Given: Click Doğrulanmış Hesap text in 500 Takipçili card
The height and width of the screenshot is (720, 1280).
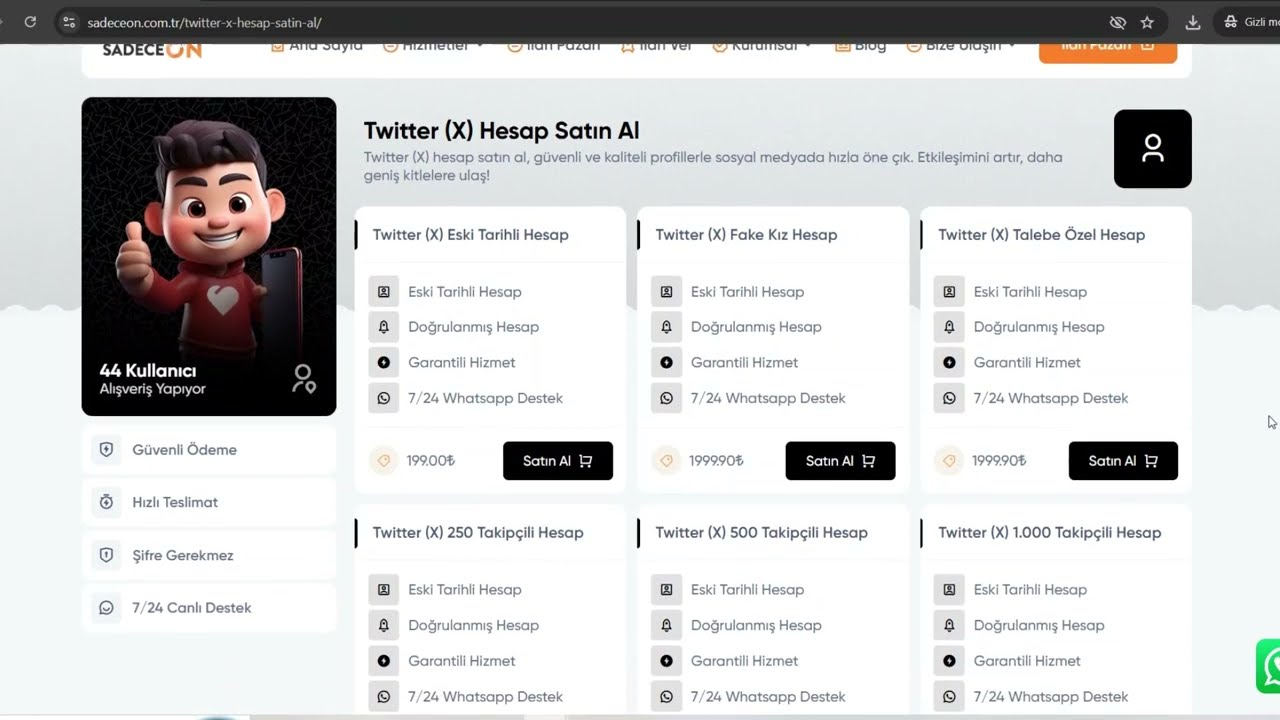Looking at the screenshot, I should [756, 625].
